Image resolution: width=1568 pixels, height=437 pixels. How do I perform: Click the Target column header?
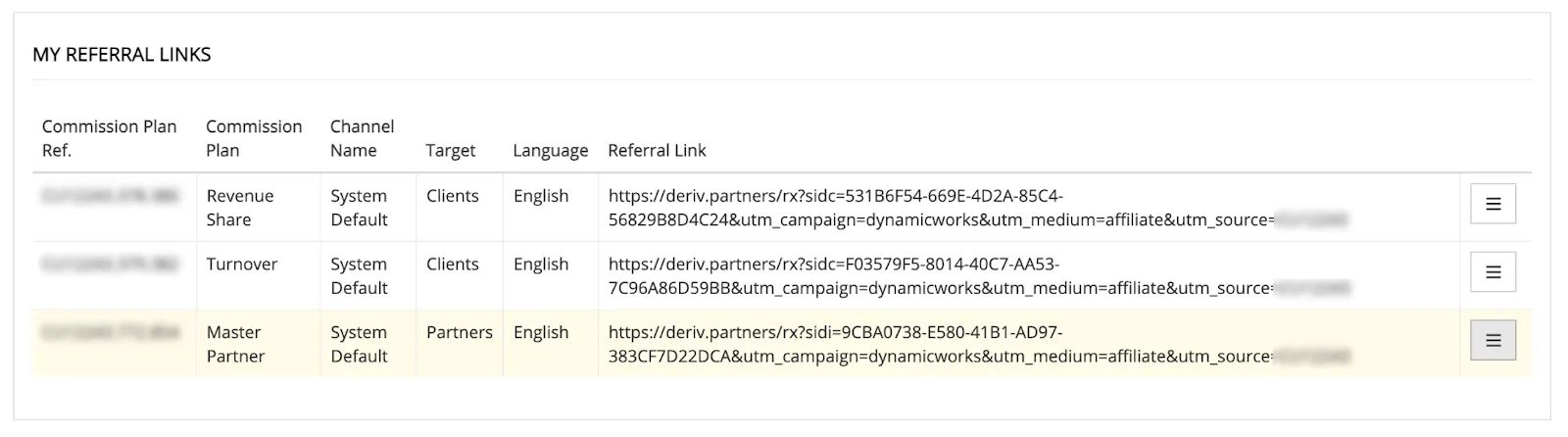(x=451, y=150)
